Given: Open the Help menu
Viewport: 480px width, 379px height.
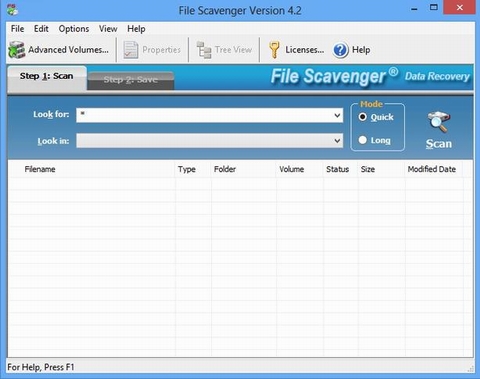Looking at the screenshot, I should 136,29.
